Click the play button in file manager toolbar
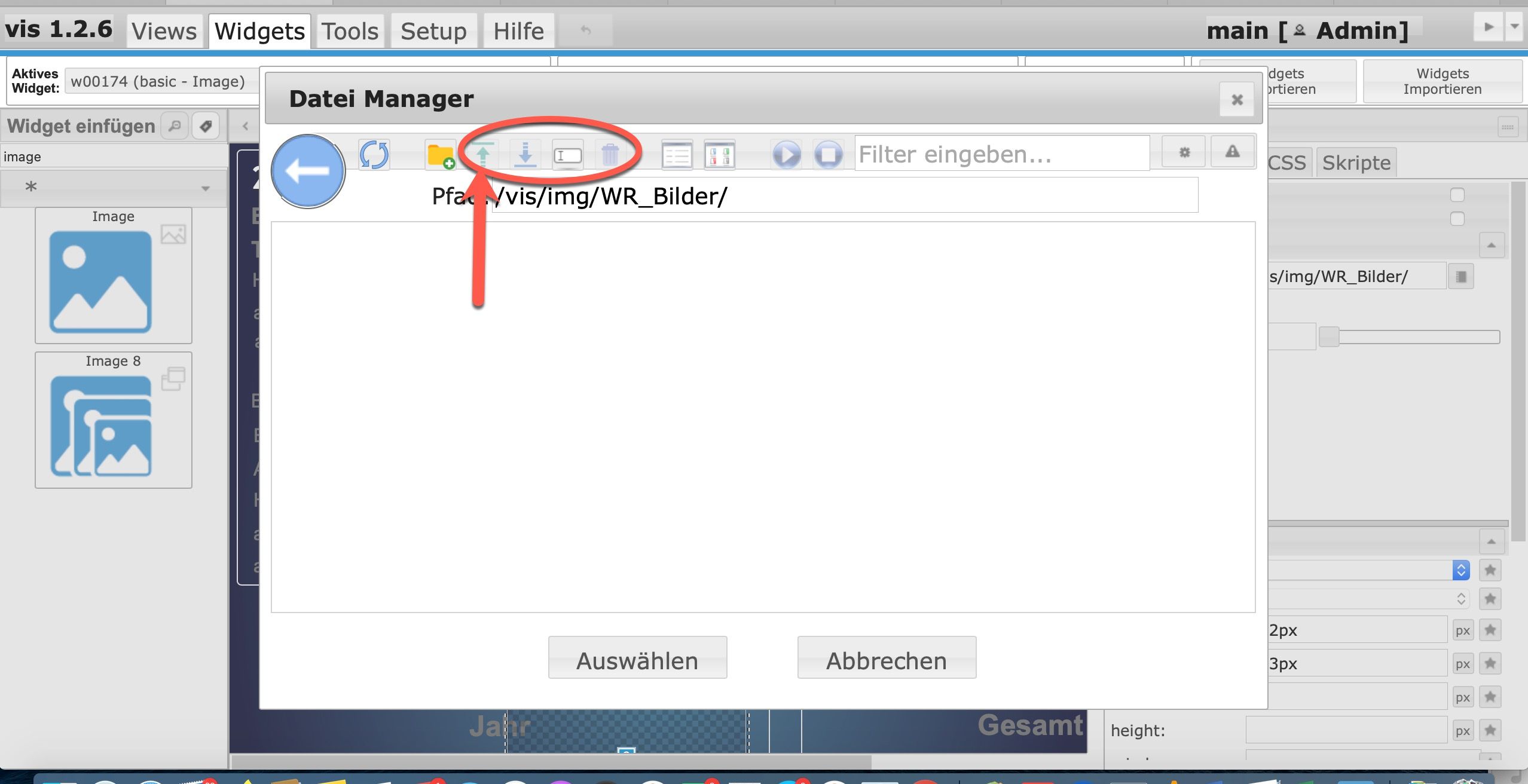Viewport: 1528px width, 784px height. pyautogui.click(x=786, y=155)
